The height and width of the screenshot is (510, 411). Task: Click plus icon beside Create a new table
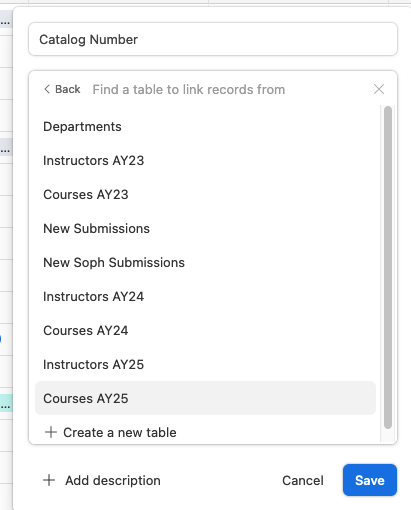pyautogui.click(x=51, y=432)
